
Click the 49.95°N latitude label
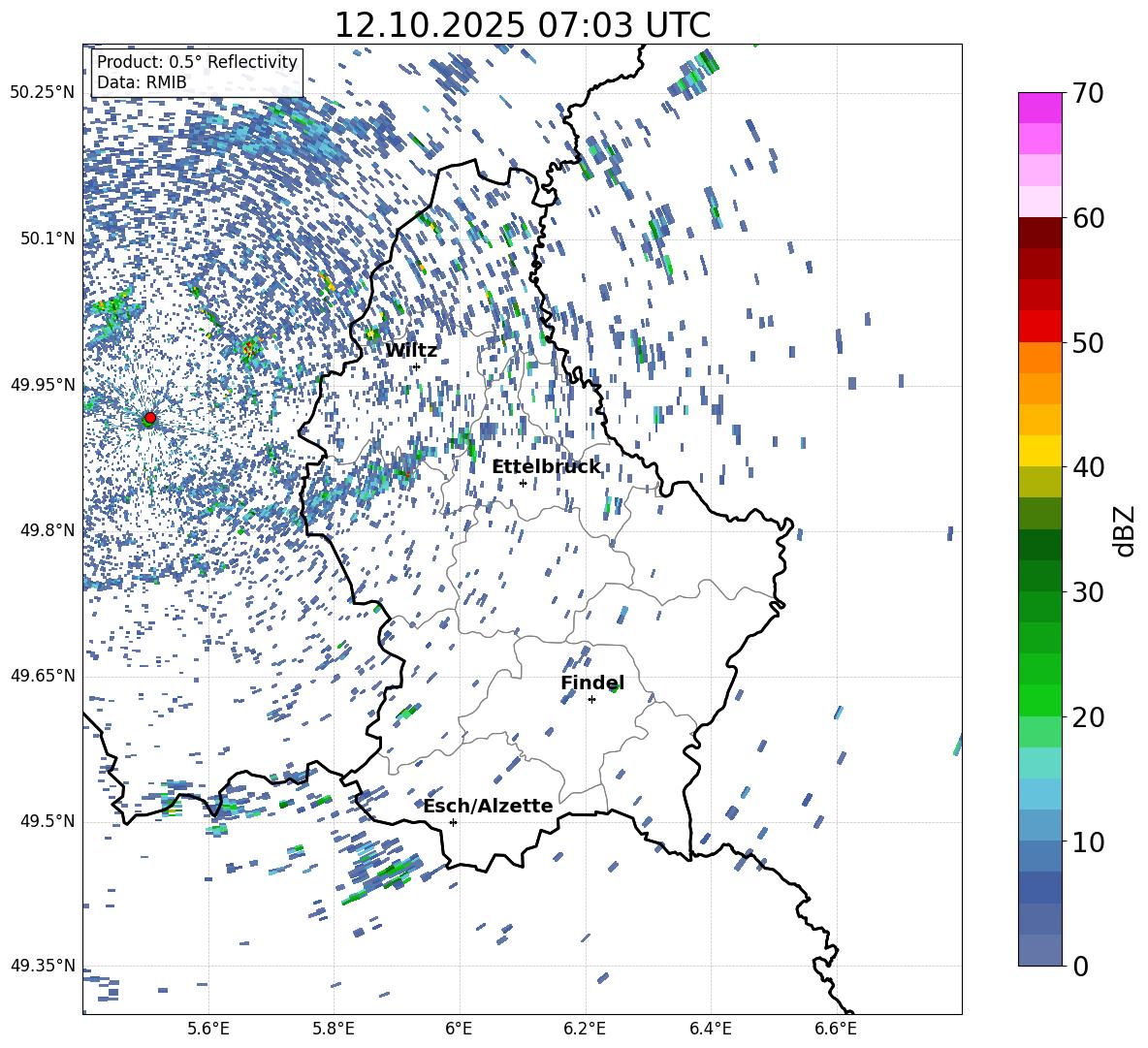tap(43, 385)
